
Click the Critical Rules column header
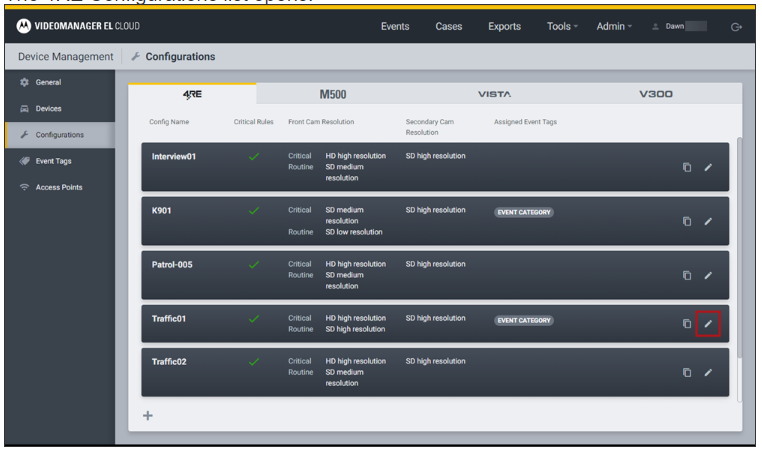254,121
